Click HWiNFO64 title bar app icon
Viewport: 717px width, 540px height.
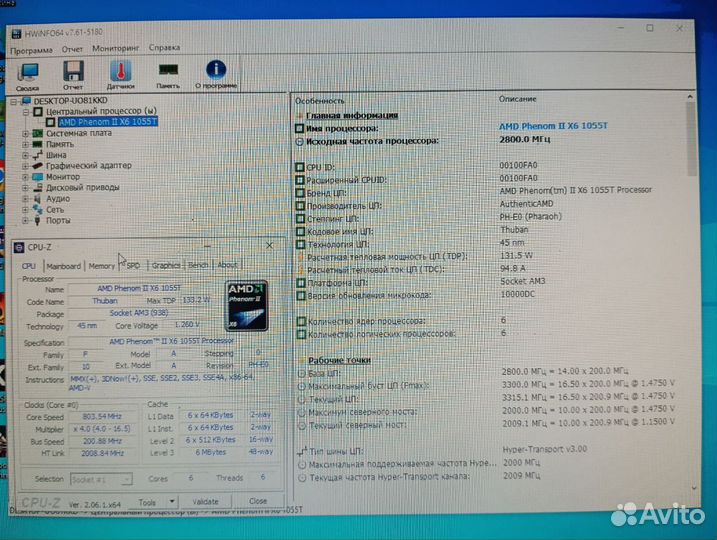pyautogui.click(x=16, y=34)
